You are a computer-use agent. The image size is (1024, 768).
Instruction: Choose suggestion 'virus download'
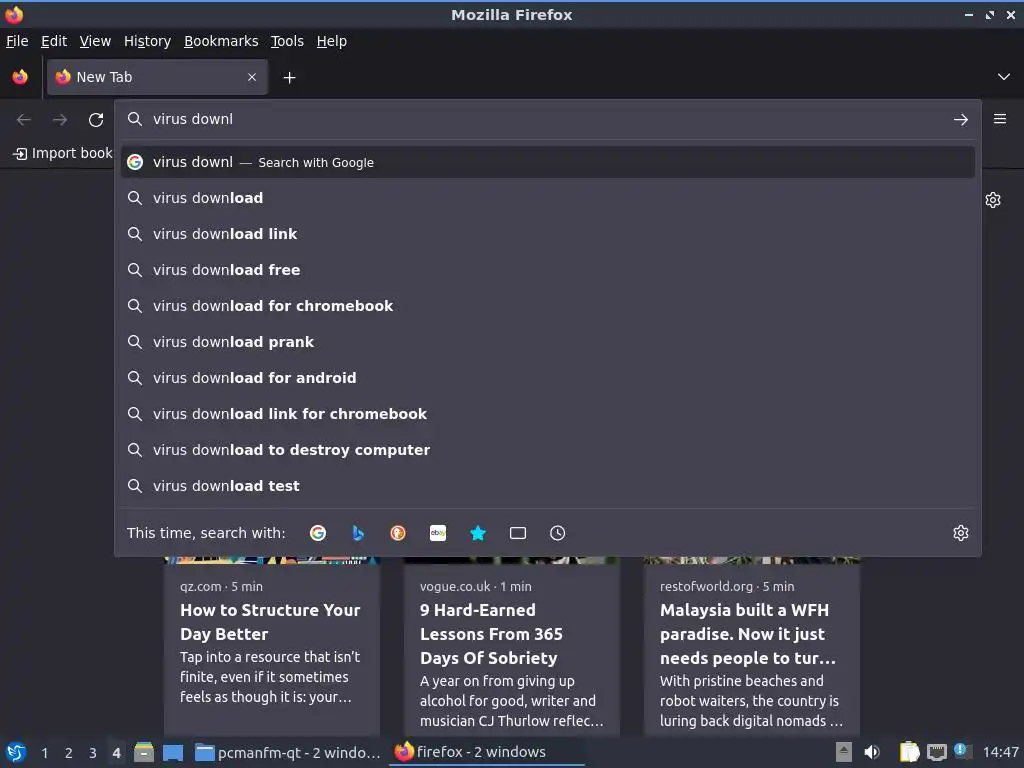click(548, 198)
